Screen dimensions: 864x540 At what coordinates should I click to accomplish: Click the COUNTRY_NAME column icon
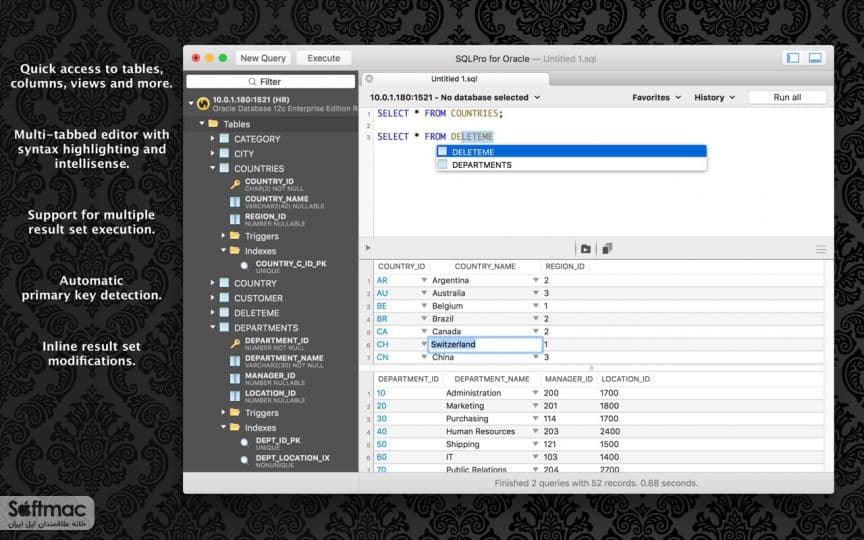click(235, 202)
